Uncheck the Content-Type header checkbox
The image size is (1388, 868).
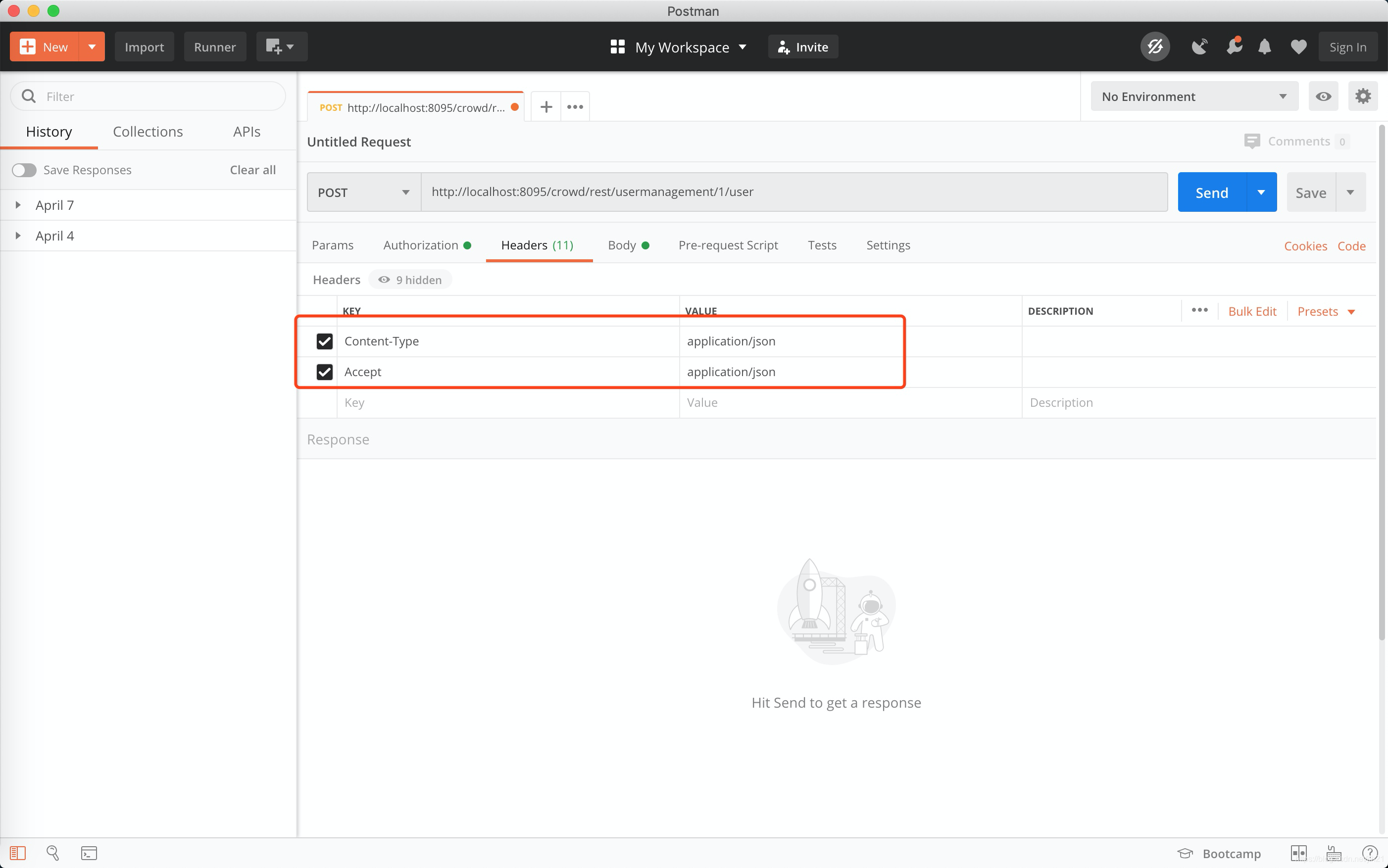point(324,341)
